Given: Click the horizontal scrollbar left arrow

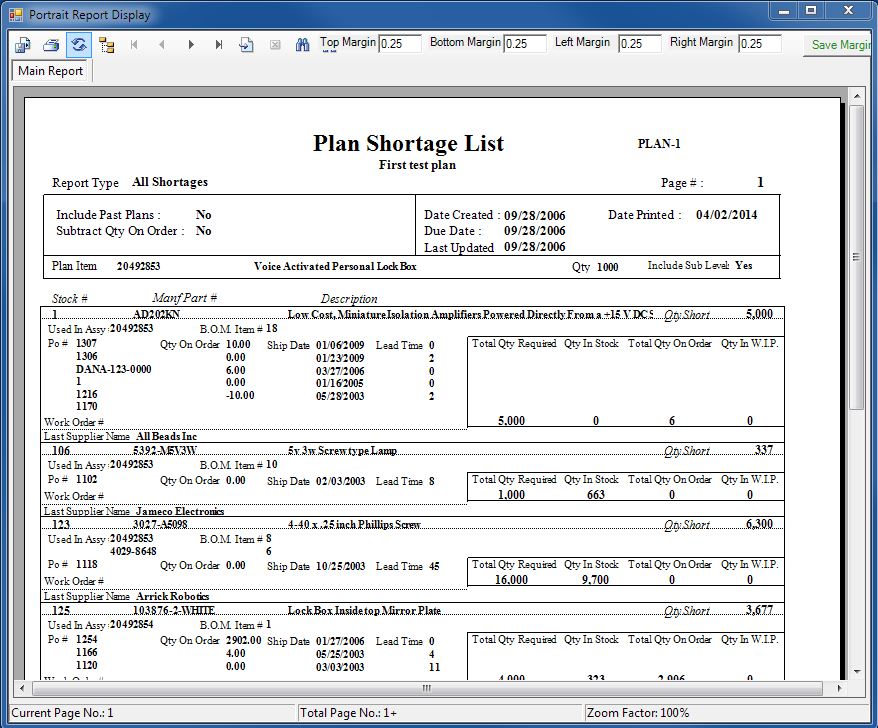Looking at the screenshot, I should click(x=22, y=688).
